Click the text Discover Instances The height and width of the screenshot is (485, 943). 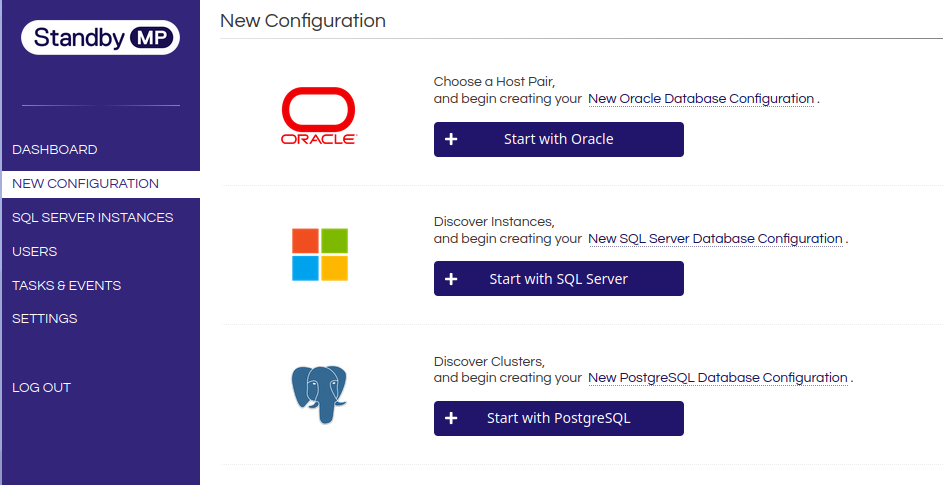coord(494,221)
